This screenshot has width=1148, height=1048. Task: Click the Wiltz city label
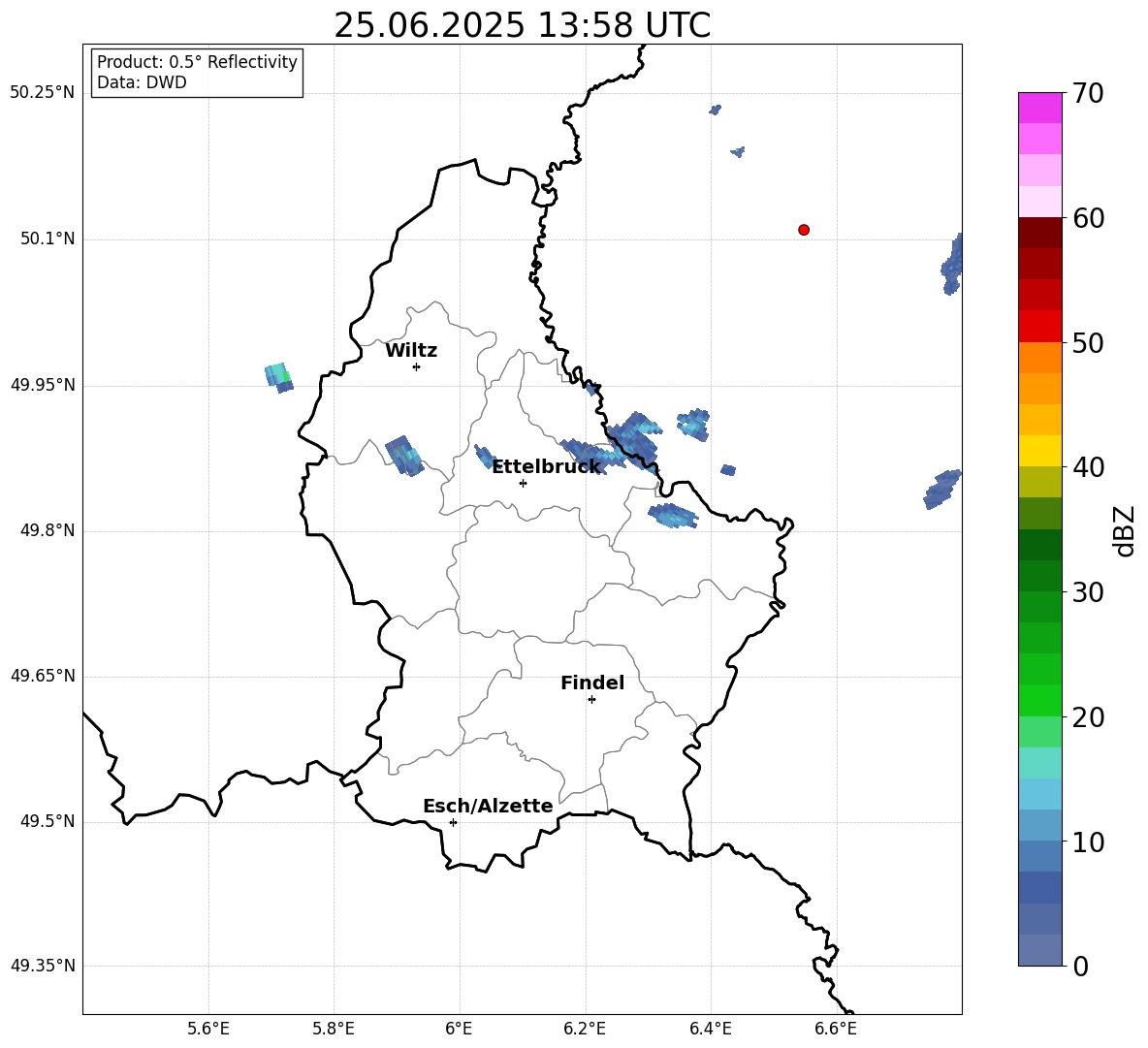tap(411, 351)
